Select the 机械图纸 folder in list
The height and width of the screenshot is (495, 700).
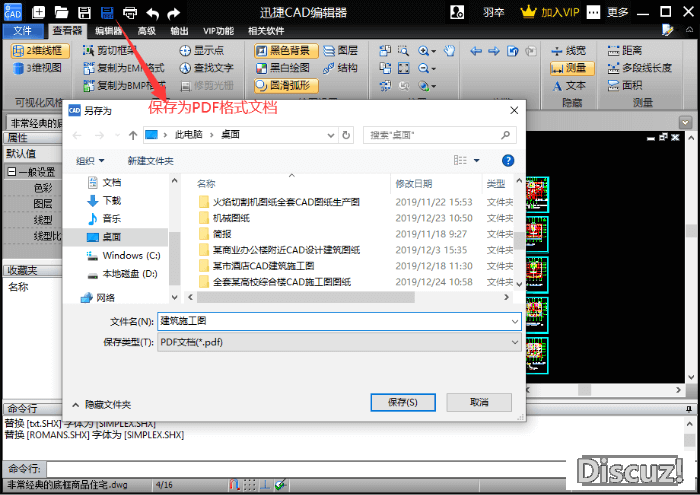click(x=231, y=218)
